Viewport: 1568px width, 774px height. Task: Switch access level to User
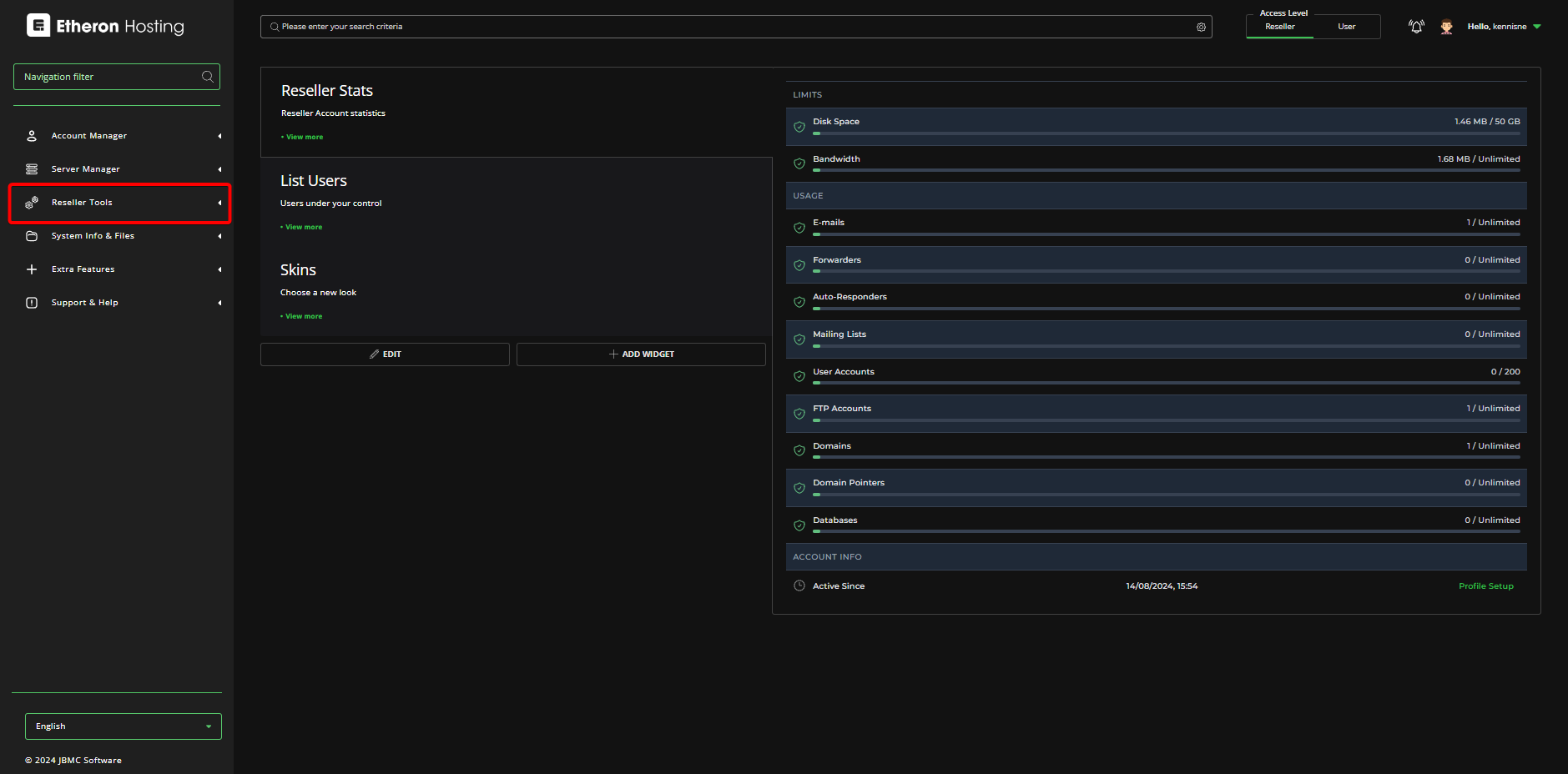coord(1346,27)
